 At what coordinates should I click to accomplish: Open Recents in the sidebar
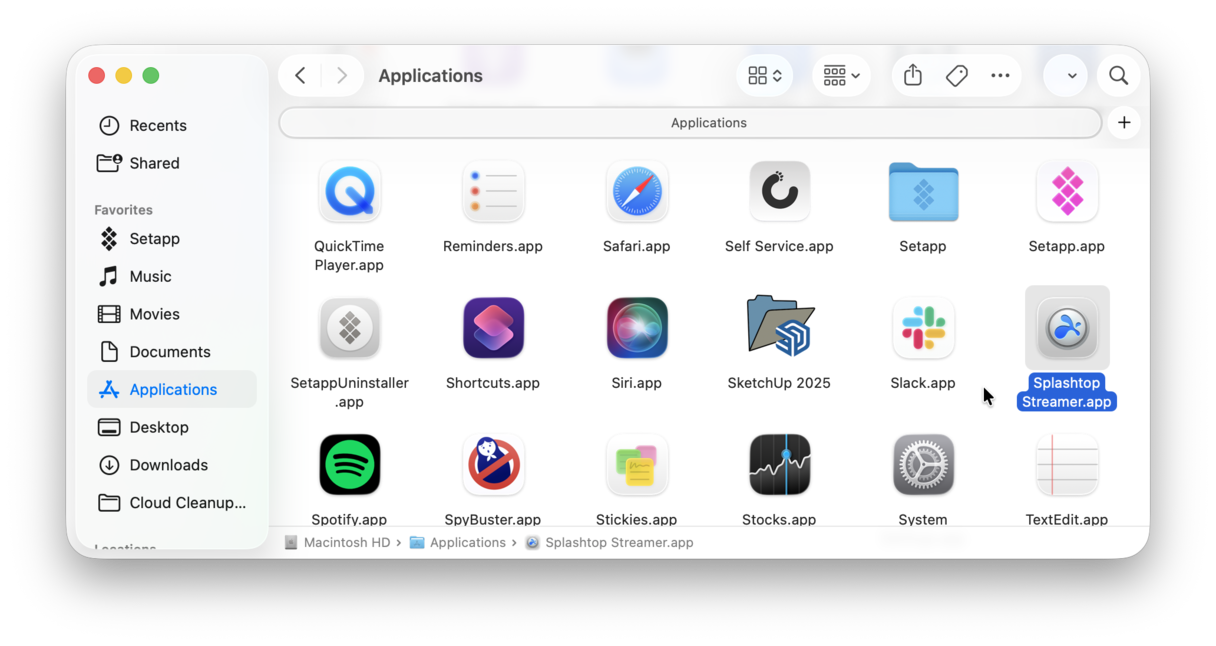coord(172,125)
